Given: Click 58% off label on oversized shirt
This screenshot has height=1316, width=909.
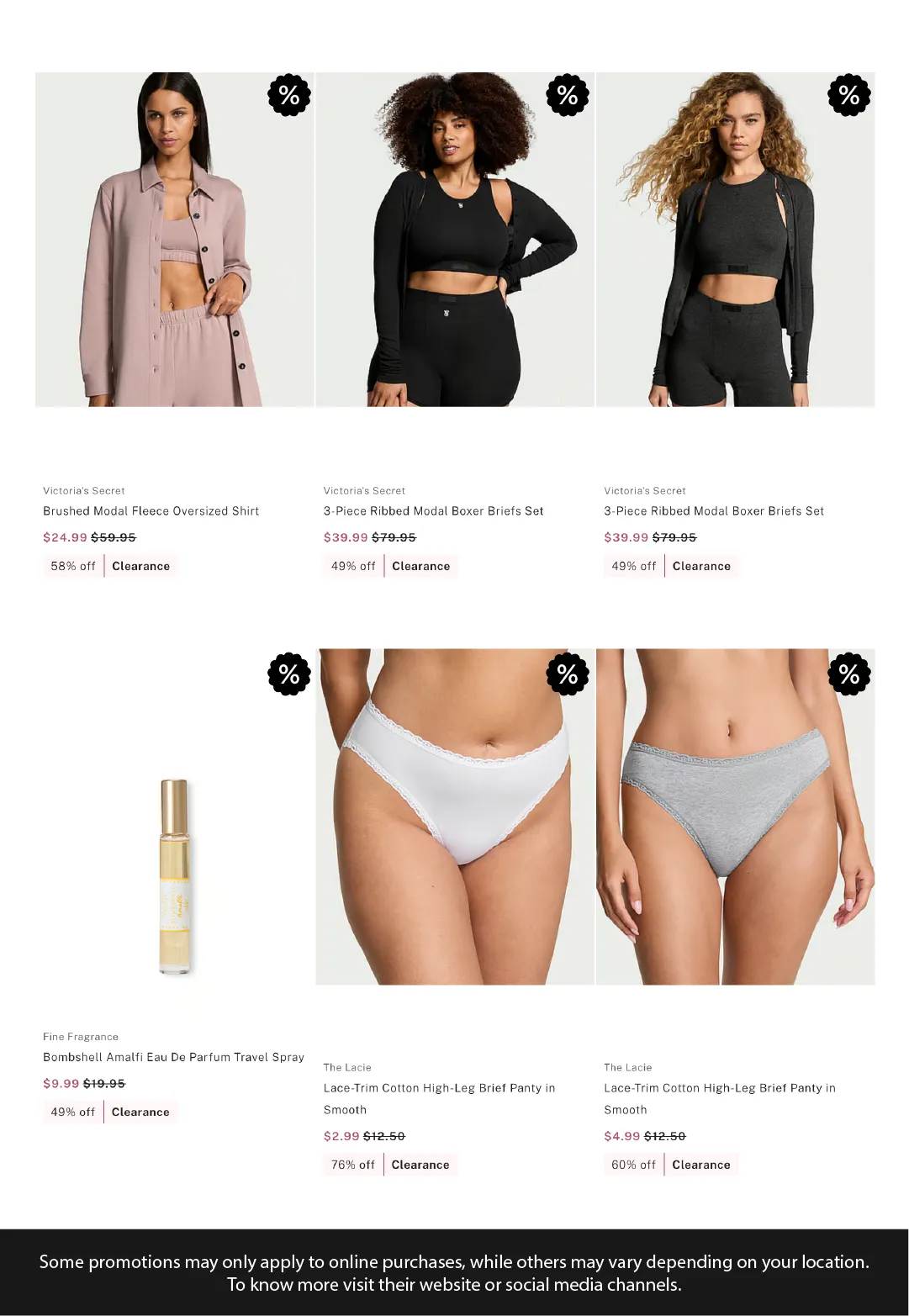Looking at the screenshot, I should tap(73, 566).
